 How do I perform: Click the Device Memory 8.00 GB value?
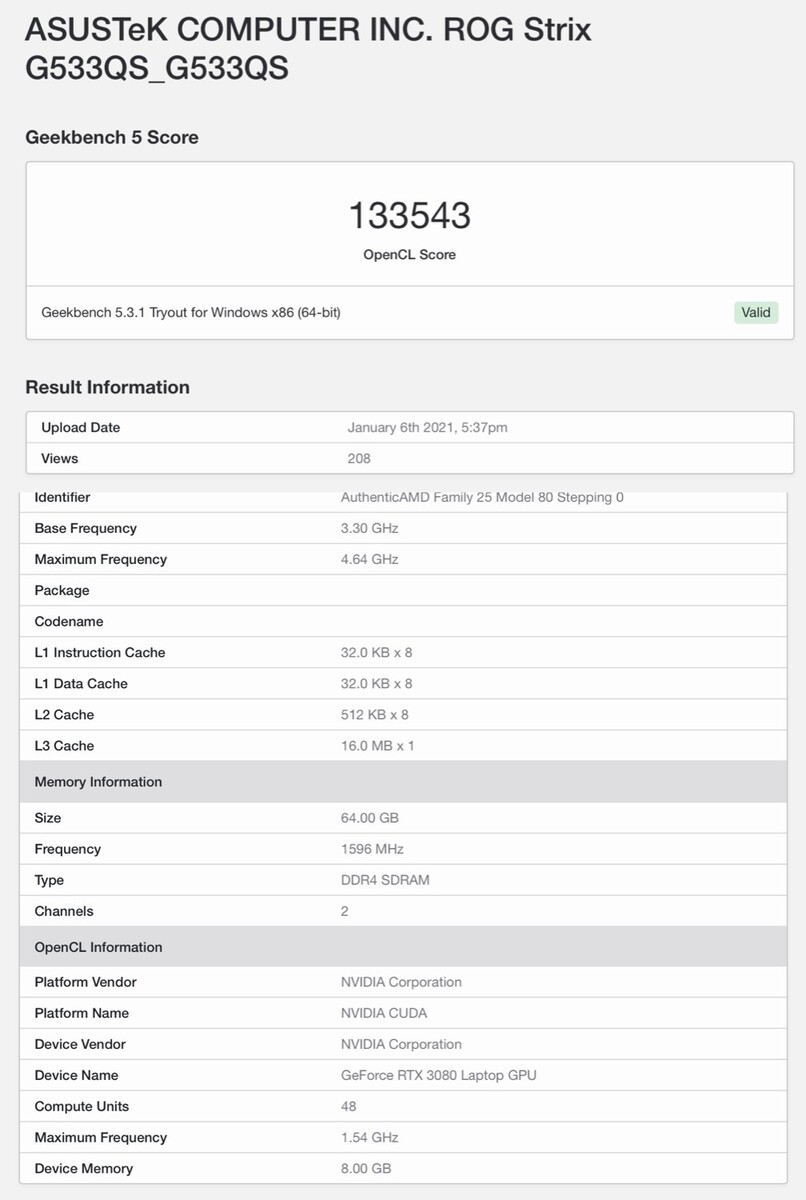366,1168
